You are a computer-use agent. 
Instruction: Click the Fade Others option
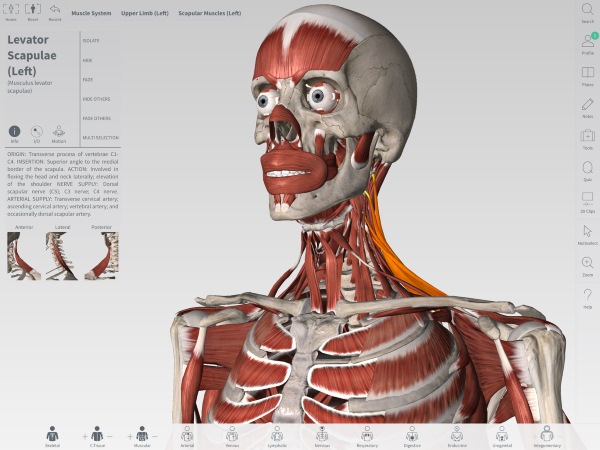tap(97, 118)
